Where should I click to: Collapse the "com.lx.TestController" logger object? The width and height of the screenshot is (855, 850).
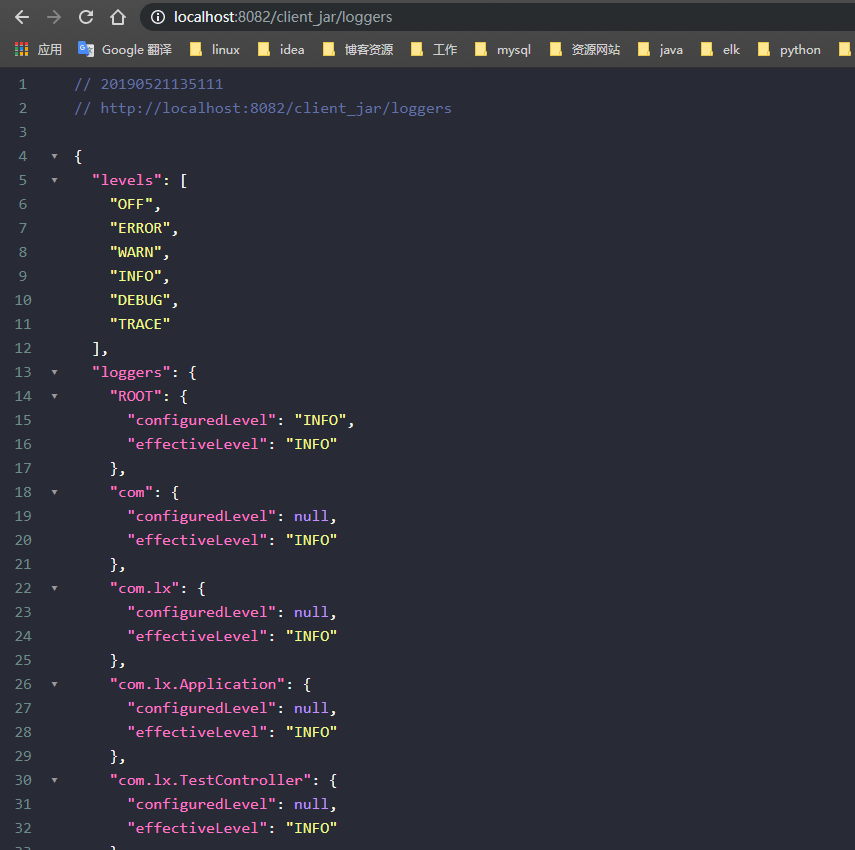point(55,780)
